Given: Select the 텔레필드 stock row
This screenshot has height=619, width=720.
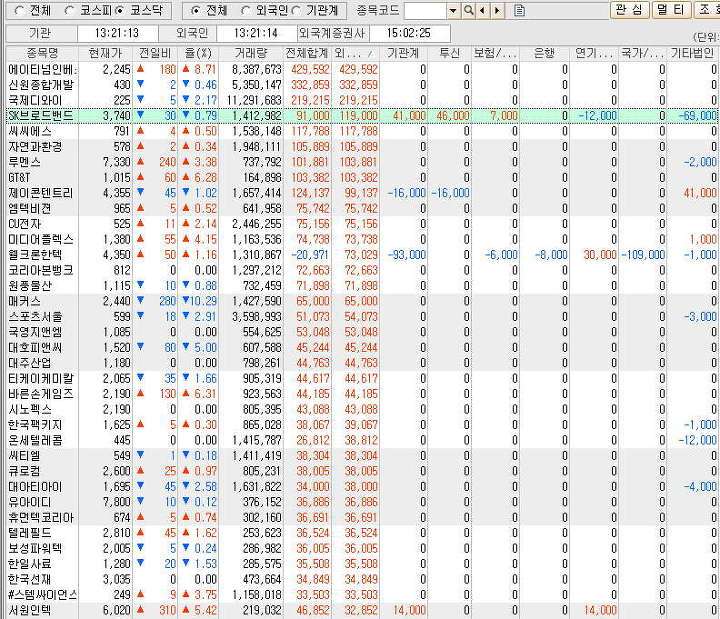Looking at the screenshot, I should (x=363, y=533).
